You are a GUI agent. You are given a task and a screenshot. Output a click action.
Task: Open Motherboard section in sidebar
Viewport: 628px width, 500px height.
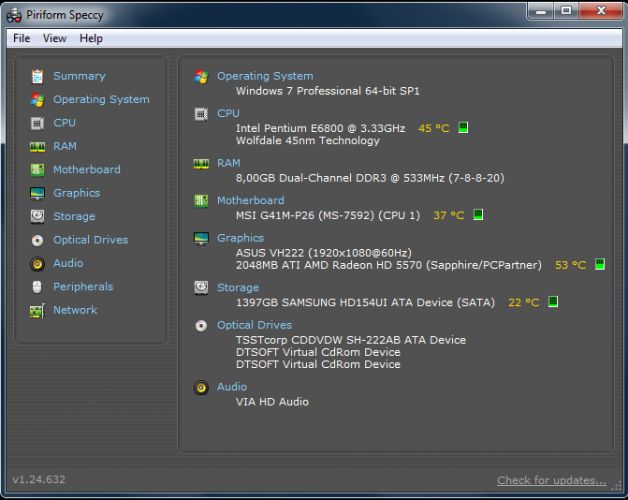[87, 169]
